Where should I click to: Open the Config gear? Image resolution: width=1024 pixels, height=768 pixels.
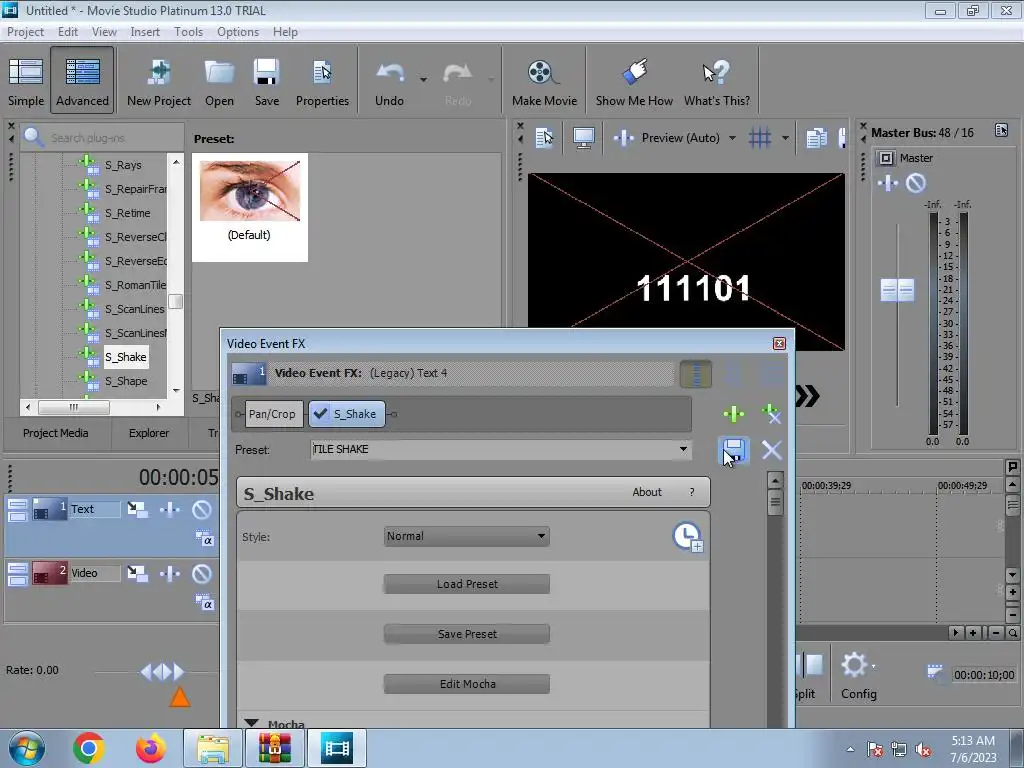[x=858, y=677]
